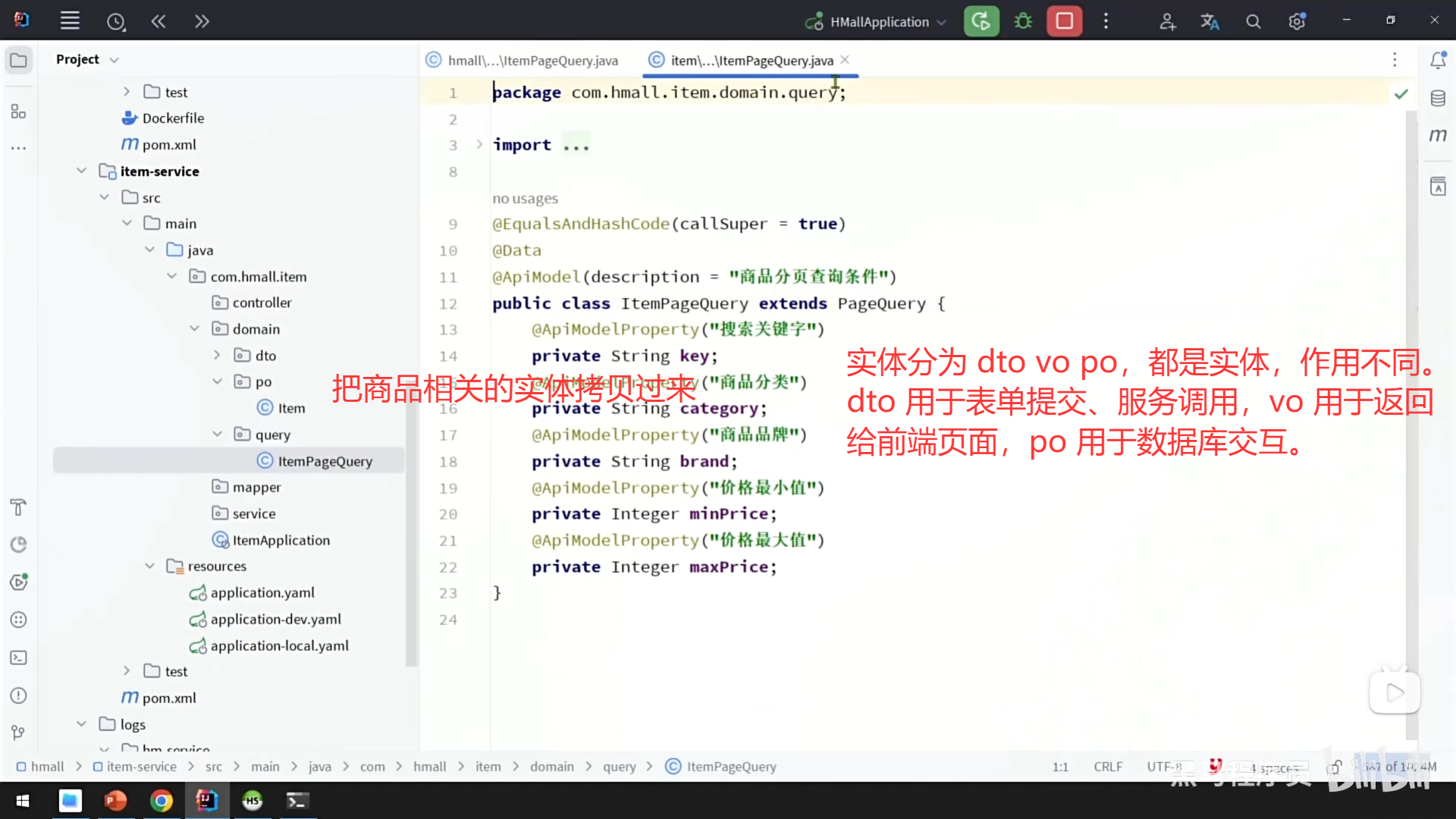Open the main hamburger menu
Viewport: 1456px width, 819px height.
coord(70,21)
